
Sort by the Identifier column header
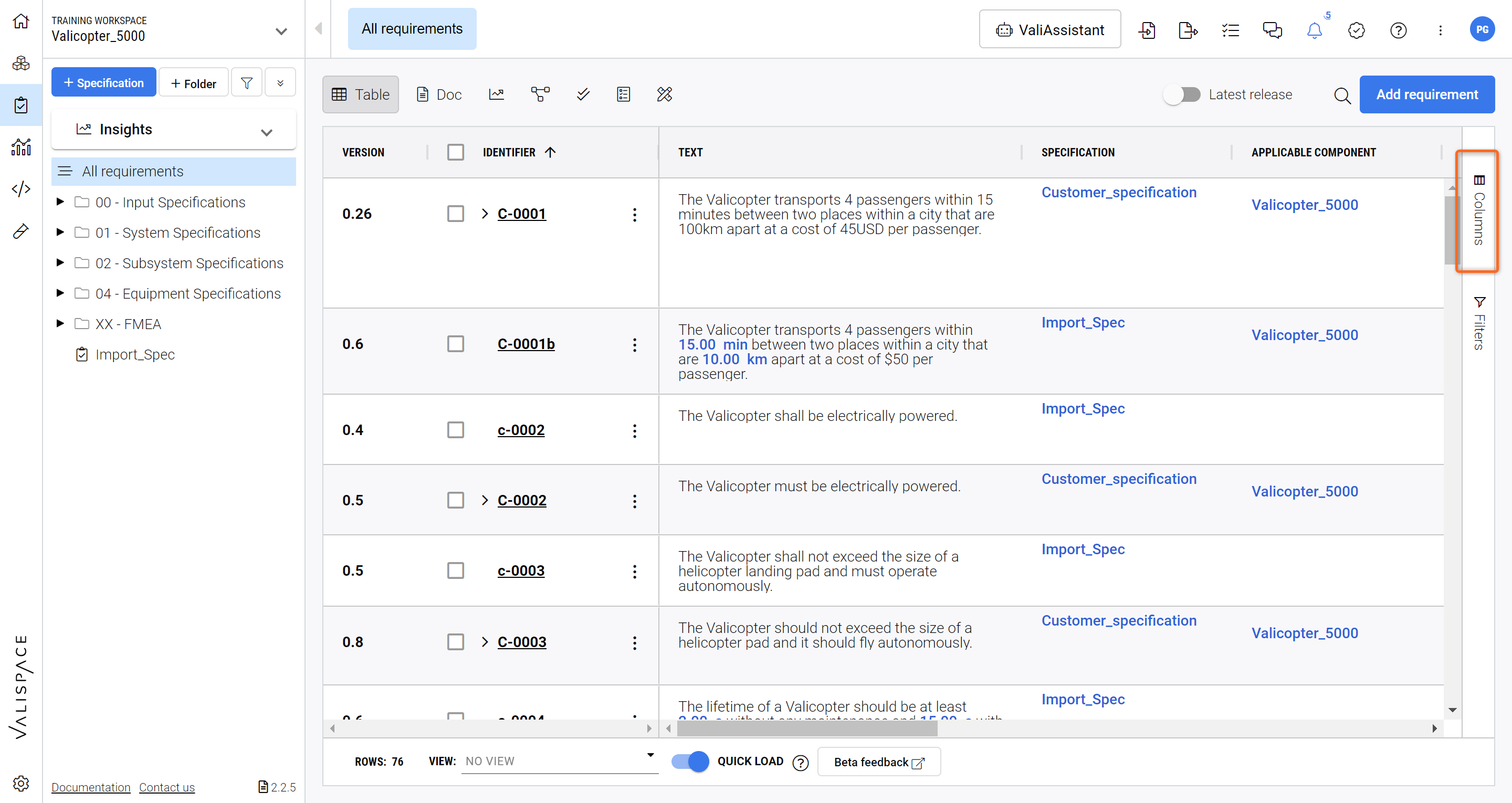(509, 153)
